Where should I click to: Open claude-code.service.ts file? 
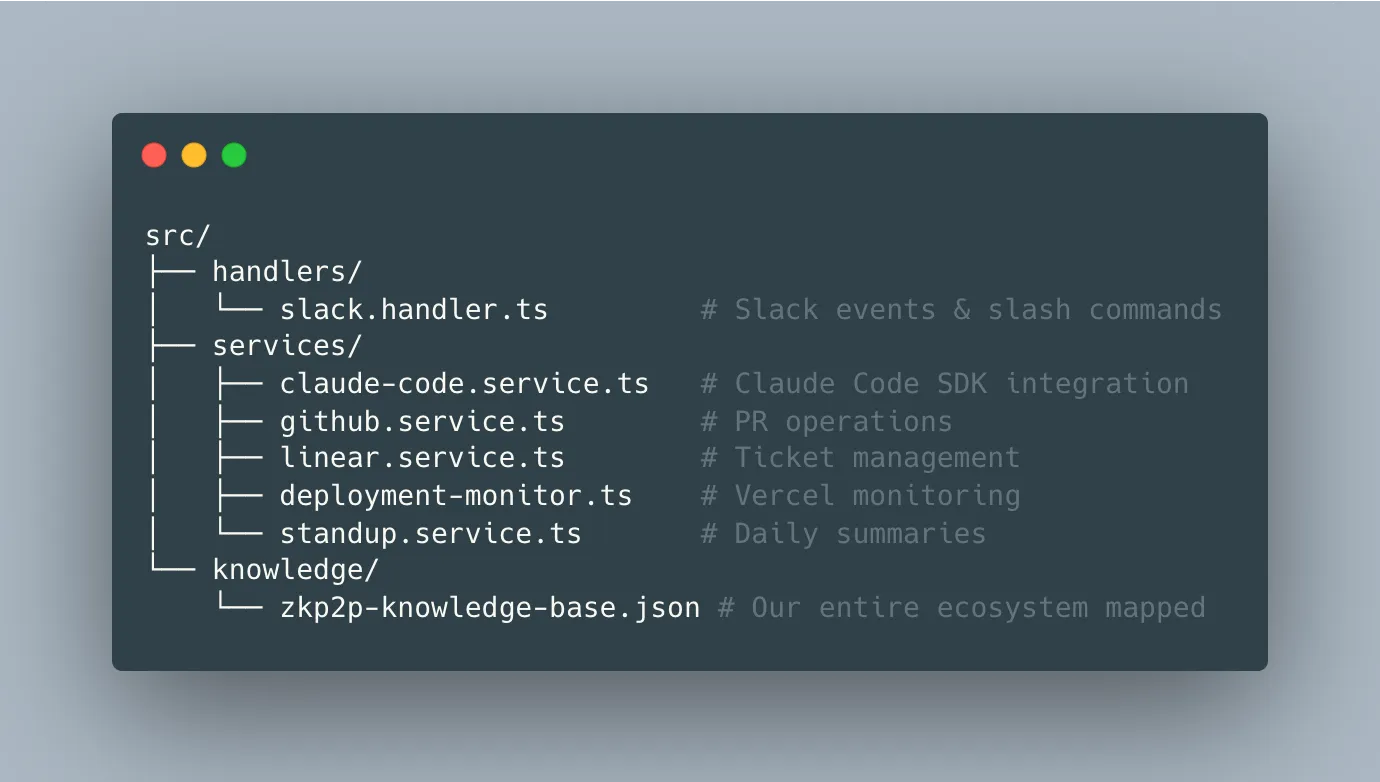pos(464,384)
